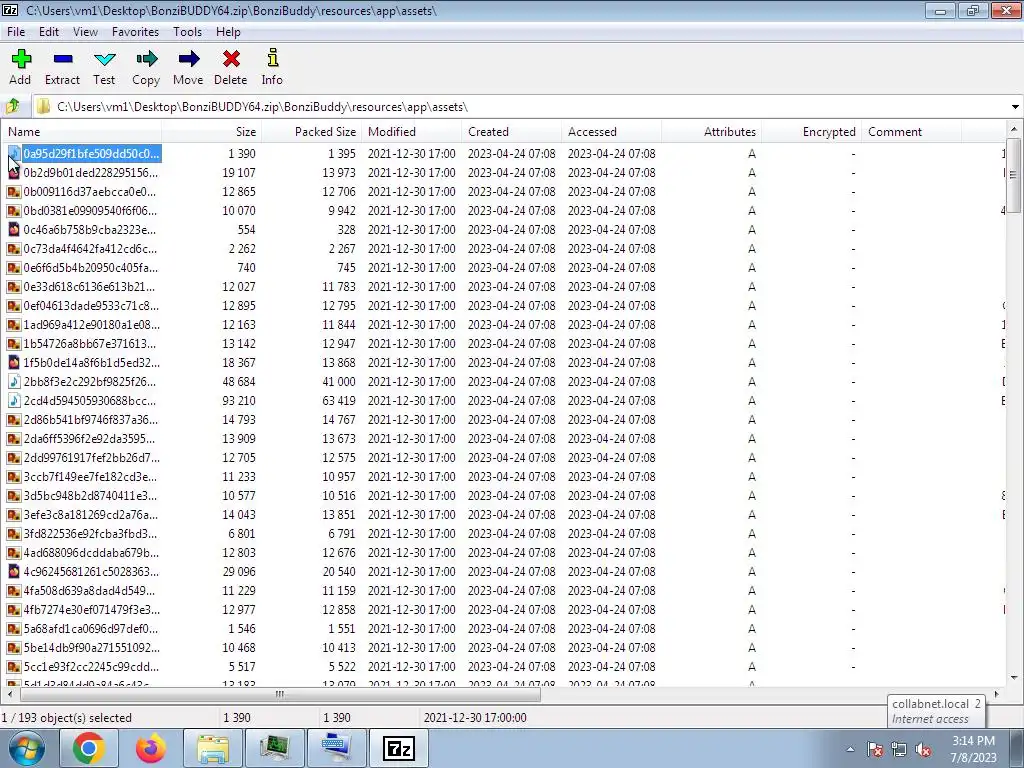Open the Edit menu
1024x768 pixels.
(49, 31)
